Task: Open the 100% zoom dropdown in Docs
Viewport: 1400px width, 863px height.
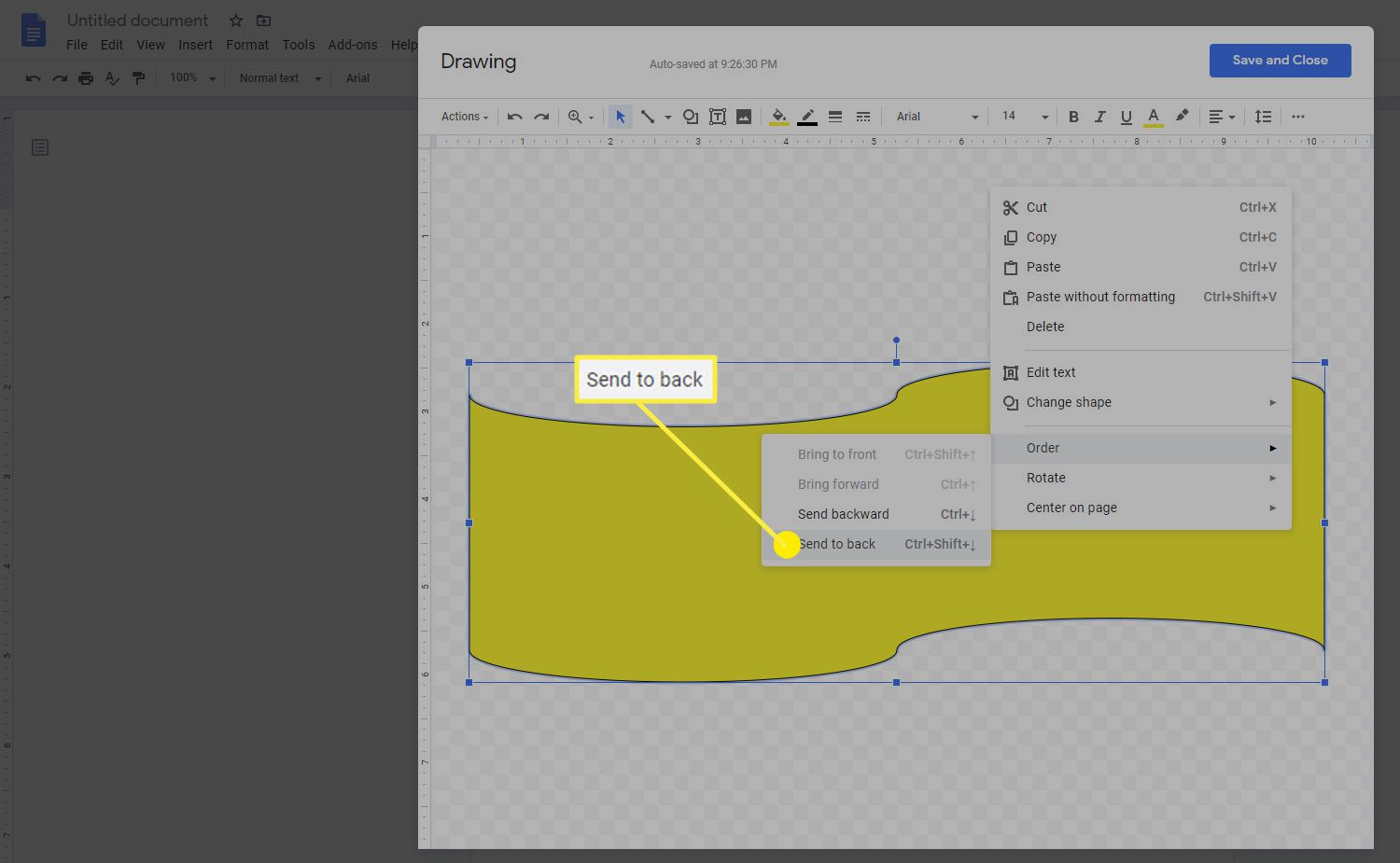Action: pyautogui.click(x=192, y=78)
